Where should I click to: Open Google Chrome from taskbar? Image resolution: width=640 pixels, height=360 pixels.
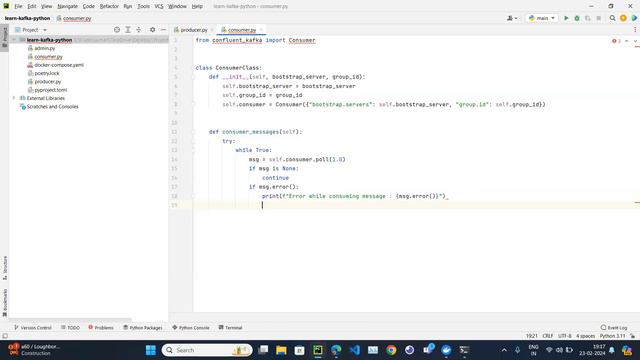click(391, 350)
